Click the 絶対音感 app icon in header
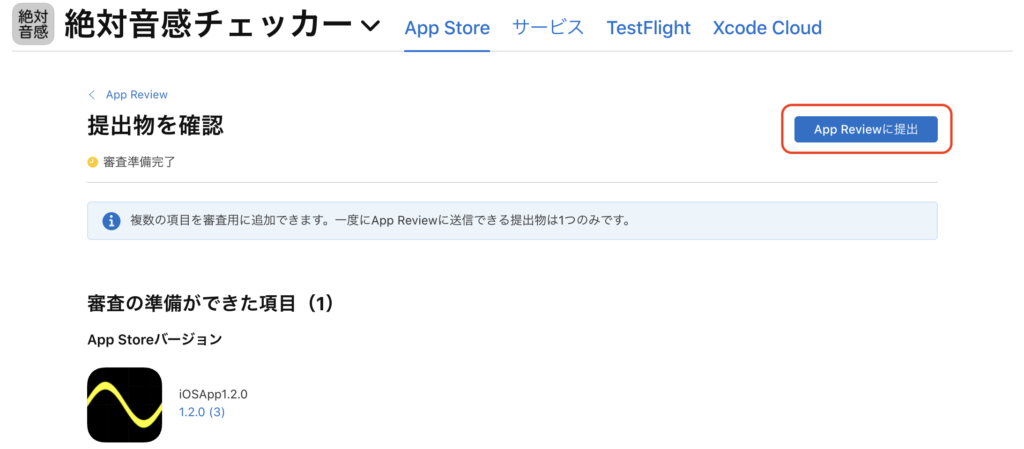This screenshot has width=1024, height=449. click(33, 26)
